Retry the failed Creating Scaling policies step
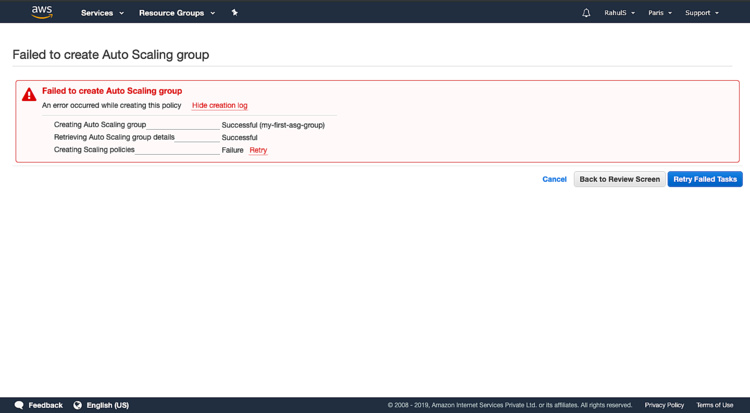The height and width of the screenshot is (413, 750). (x=258, y=150)
